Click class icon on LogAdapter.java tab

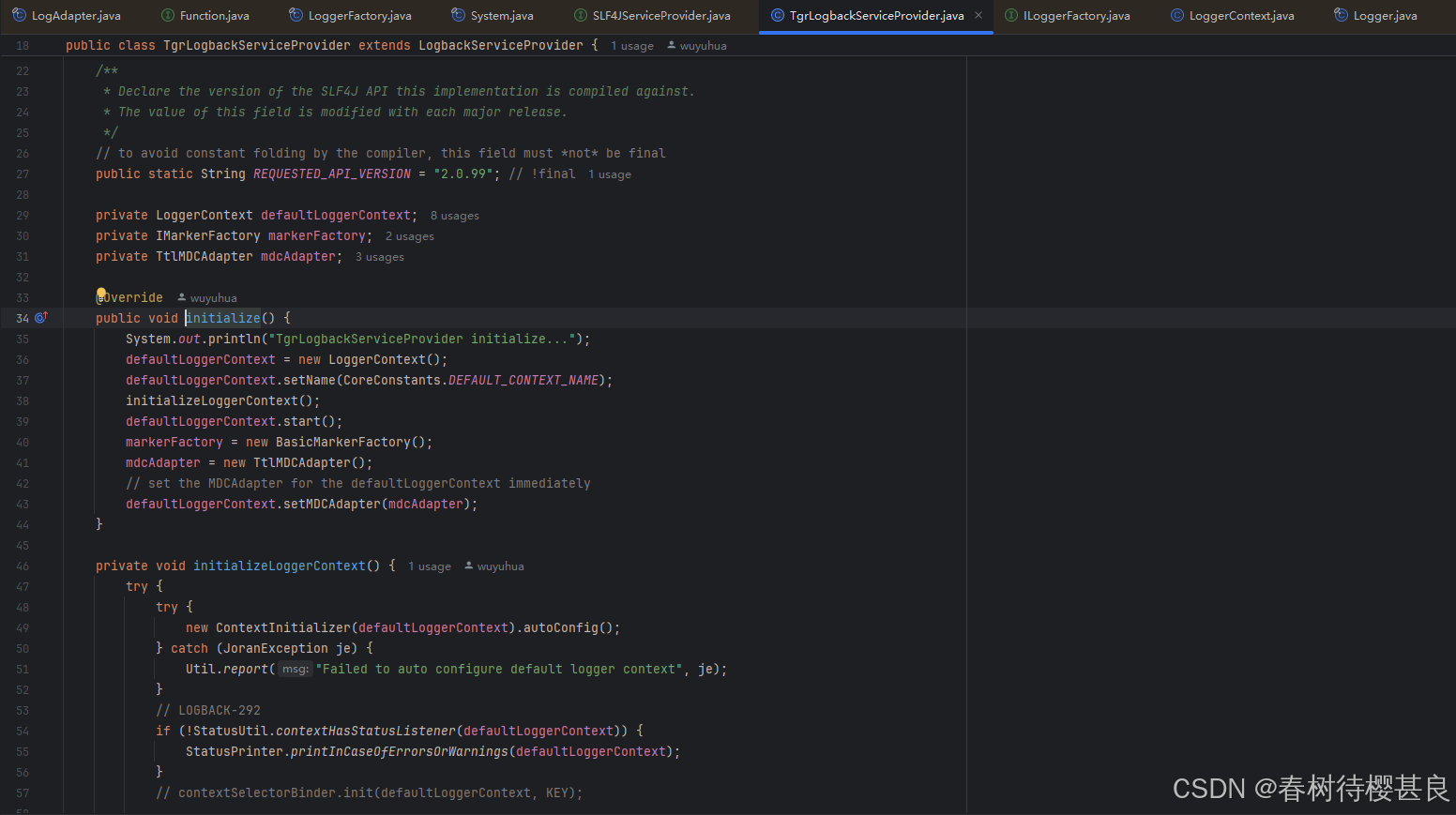(20, 15)
